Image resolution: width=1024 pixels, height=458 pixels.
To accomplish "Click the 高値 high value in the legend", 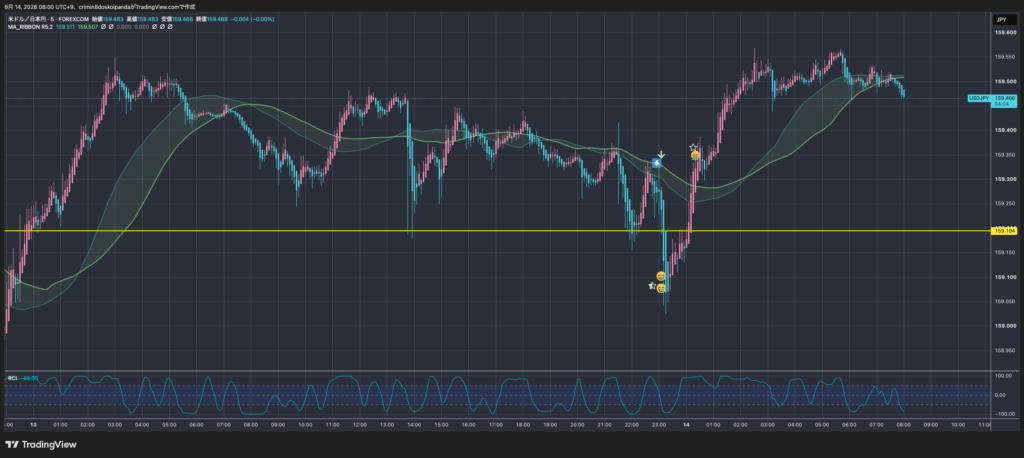I will [x=150, y=20].
